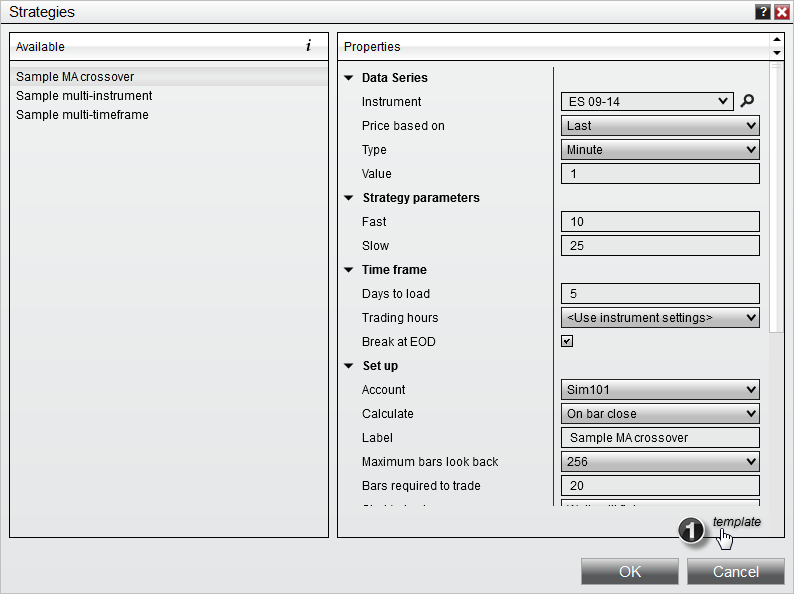
Task: Collapse the Set up section
Action: coord(349,366)
